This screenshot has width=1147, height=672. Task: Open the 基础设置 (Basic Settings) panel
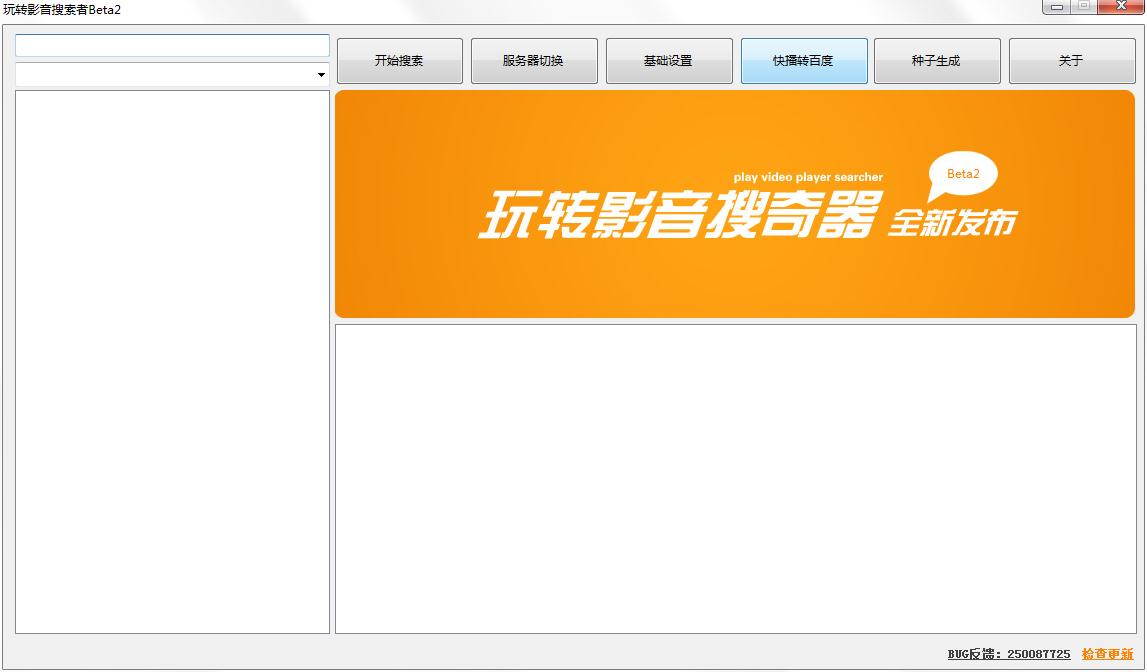click(669, 60)
